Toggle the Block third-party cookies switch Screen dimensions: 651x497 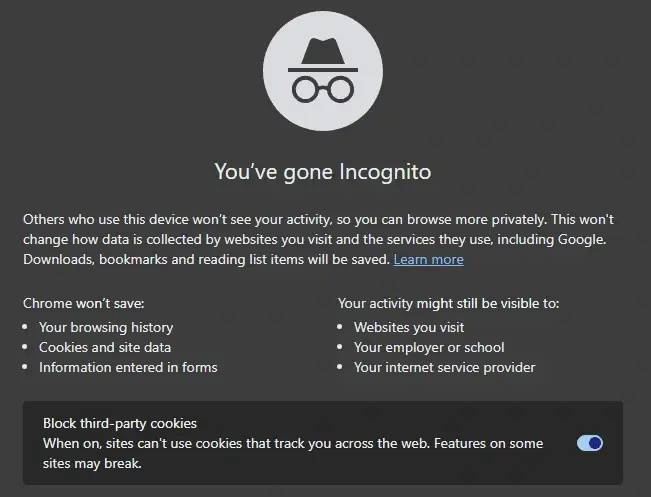590,443
